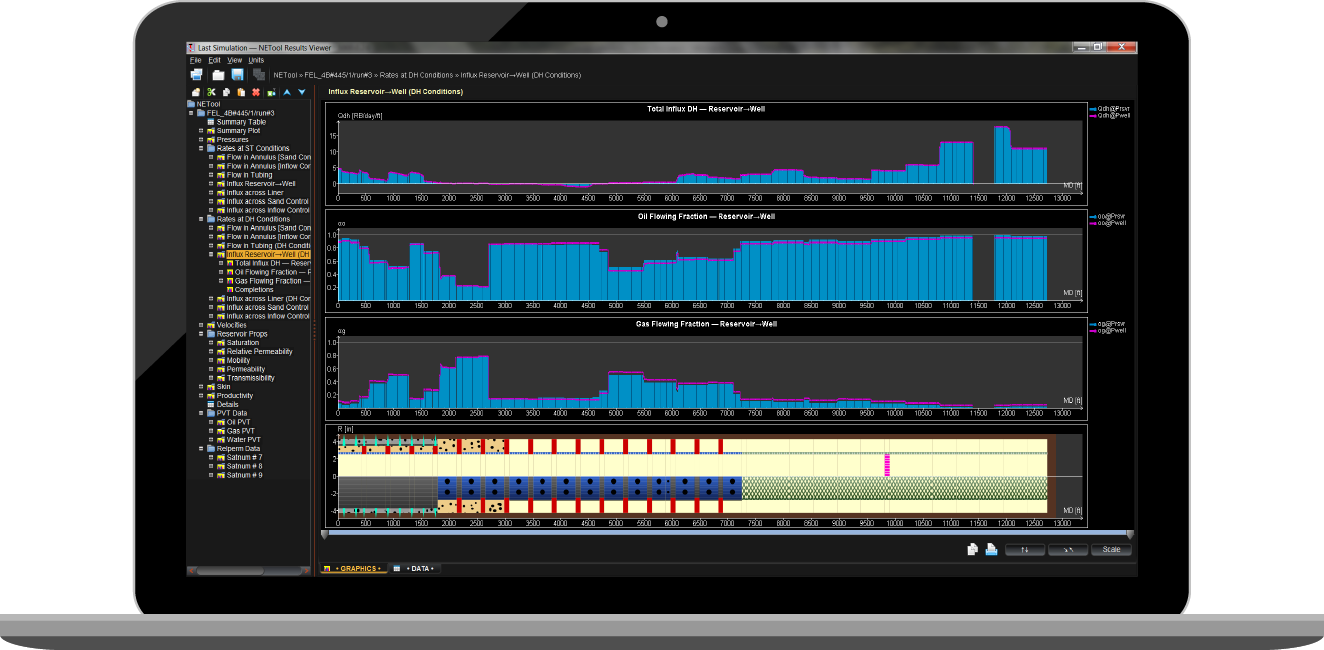Switch to the DATA tab
The image size is (1324, 650).
(414, 568)
